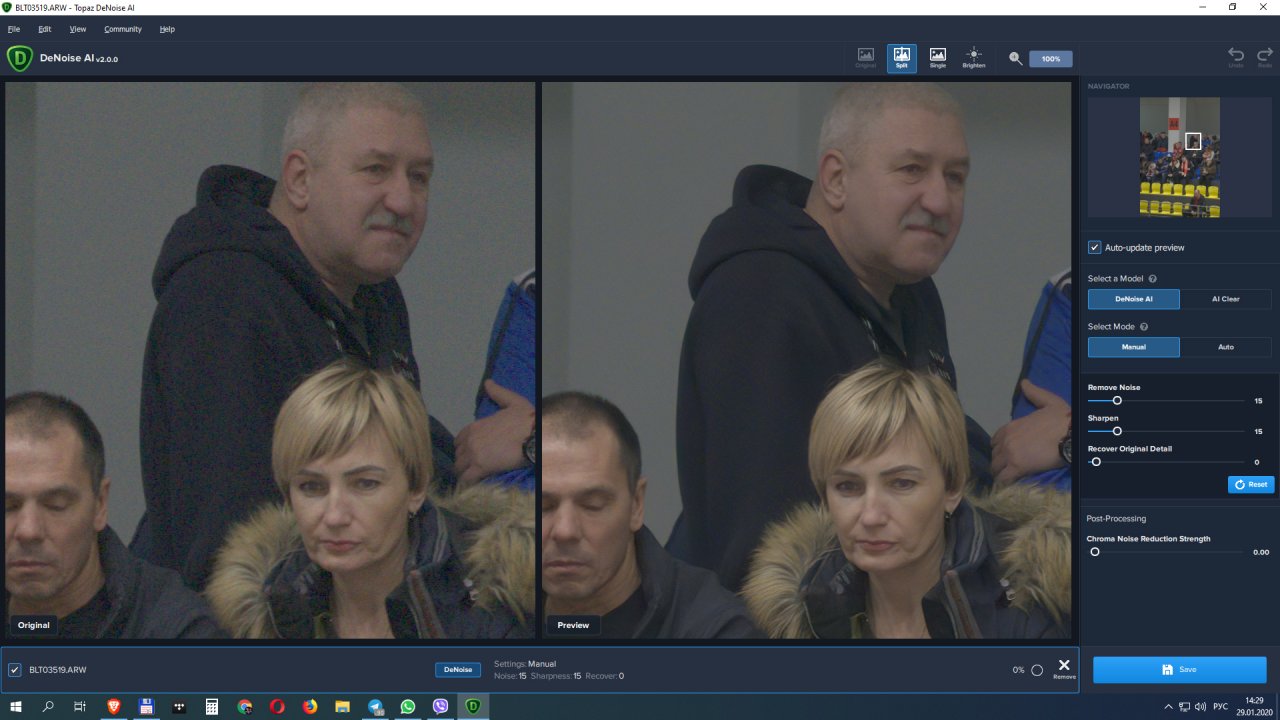Open Chrome from the taskbar
This screenshot has height=720, width=1280.
[x=245, y=706]
